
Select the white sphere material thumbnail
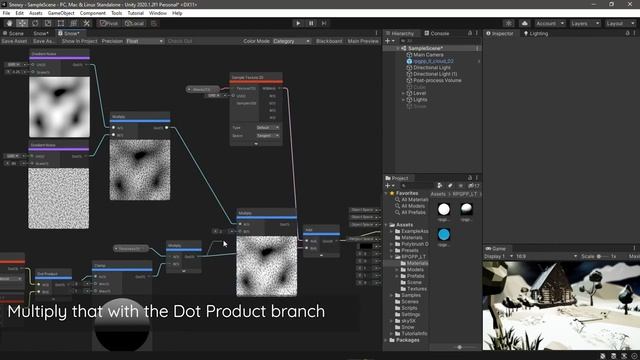click(x=444, y=209)
